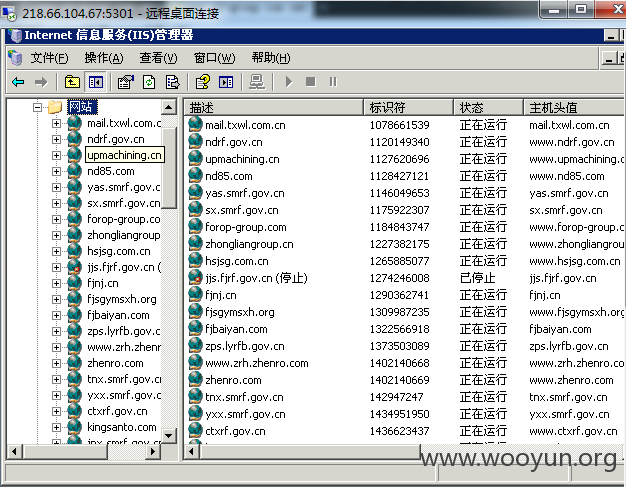626x487 pixels.
Task: Pause the selected site with the pause icon
Action: tap(333, 82)
